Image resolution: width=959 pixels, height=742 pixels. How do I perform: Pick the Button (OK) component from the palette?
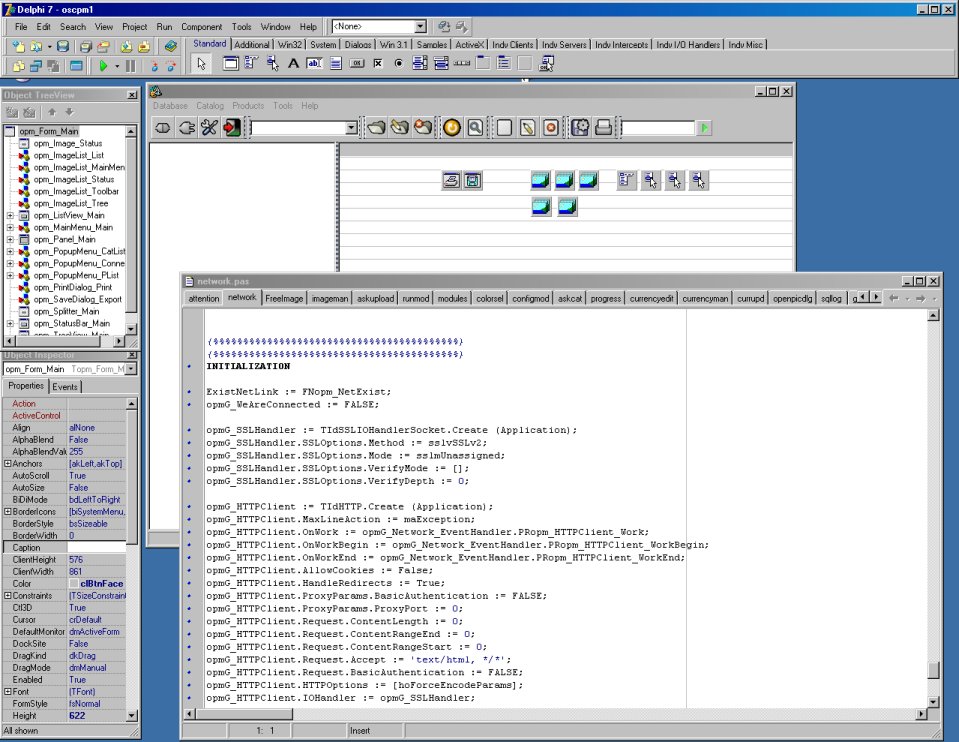tap(357, 64)
